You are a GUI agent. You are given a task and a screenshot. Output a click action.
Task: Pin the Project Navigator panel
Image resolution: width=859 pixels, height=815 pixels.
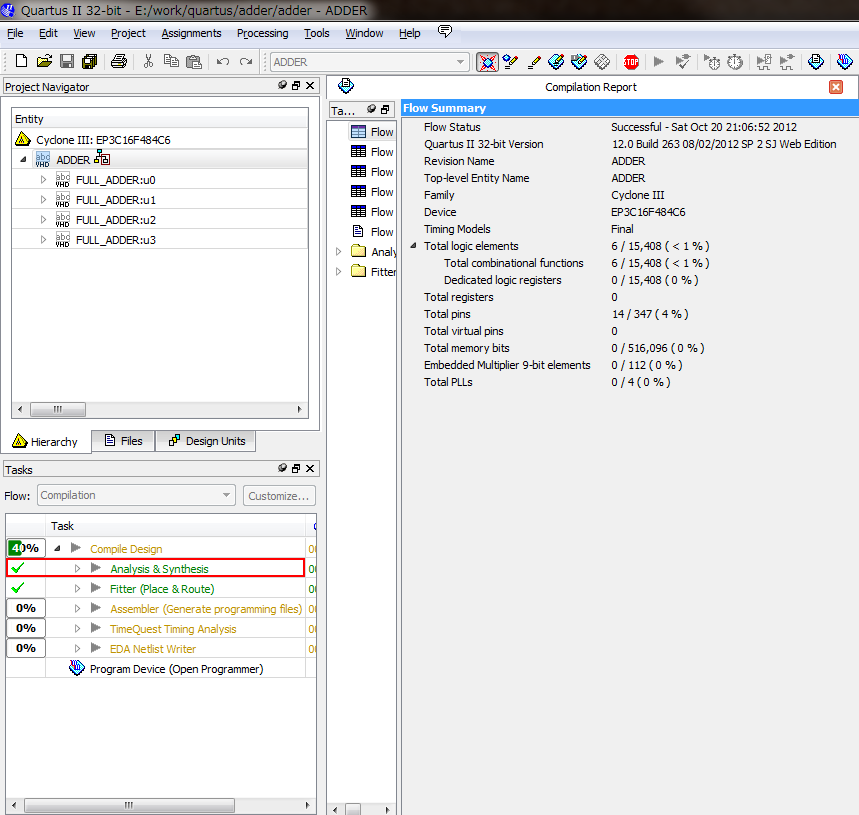tap(282, 85)
